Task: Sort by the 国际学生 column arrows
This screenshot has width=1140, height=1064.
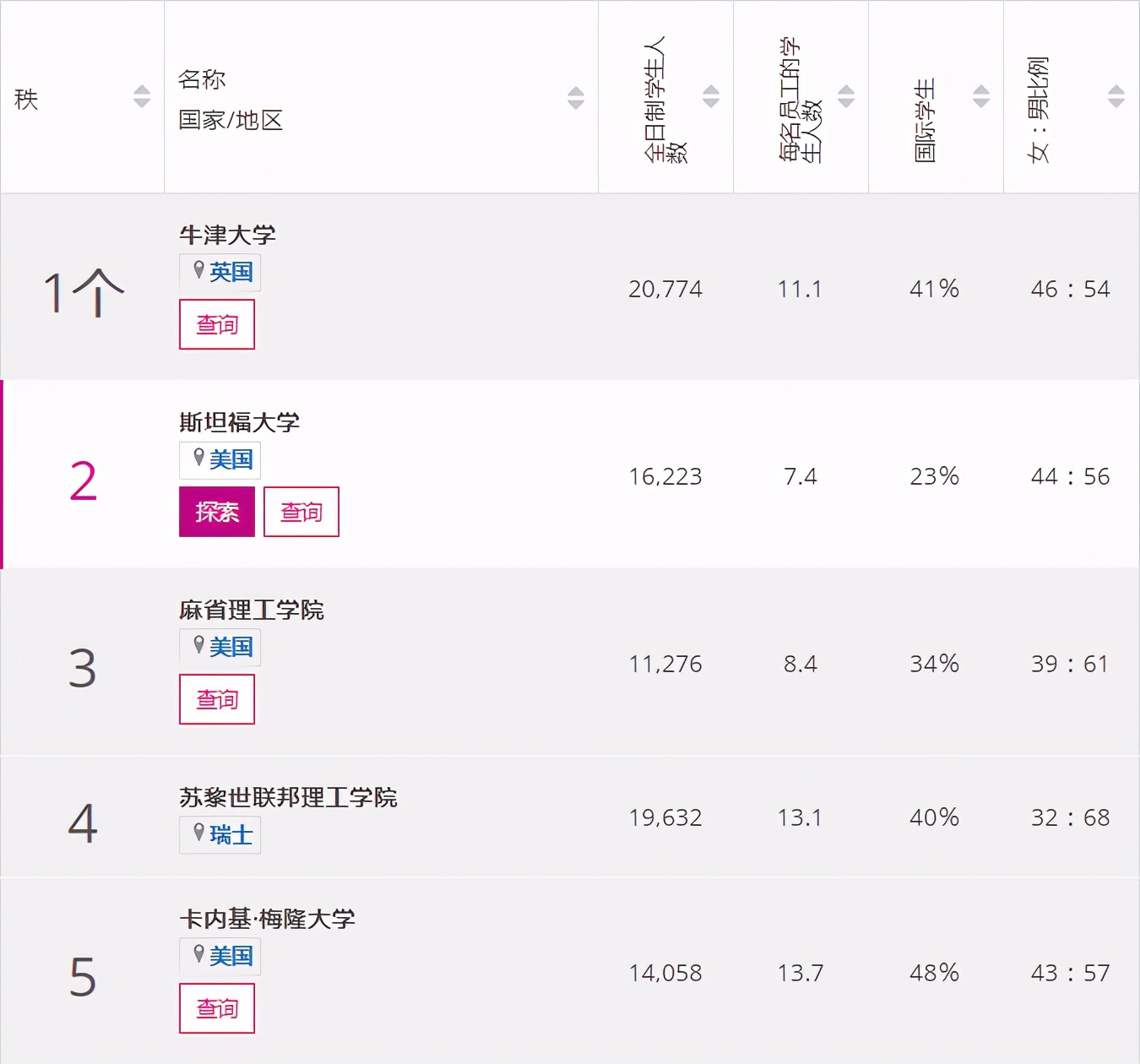Action: pyautogui.click(x=981, y=96)
